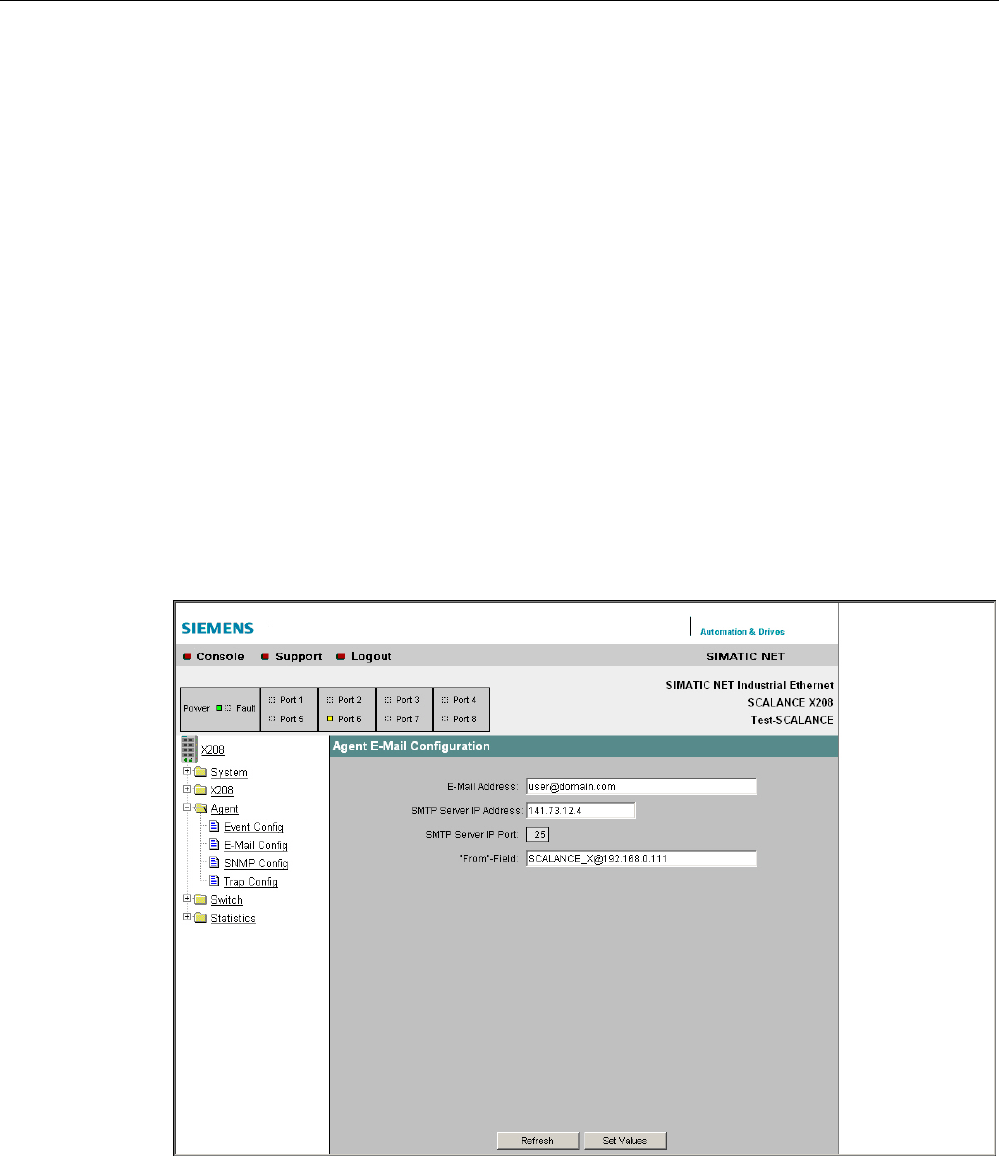Open the X208 folder tree link

(x=222, y=790)
